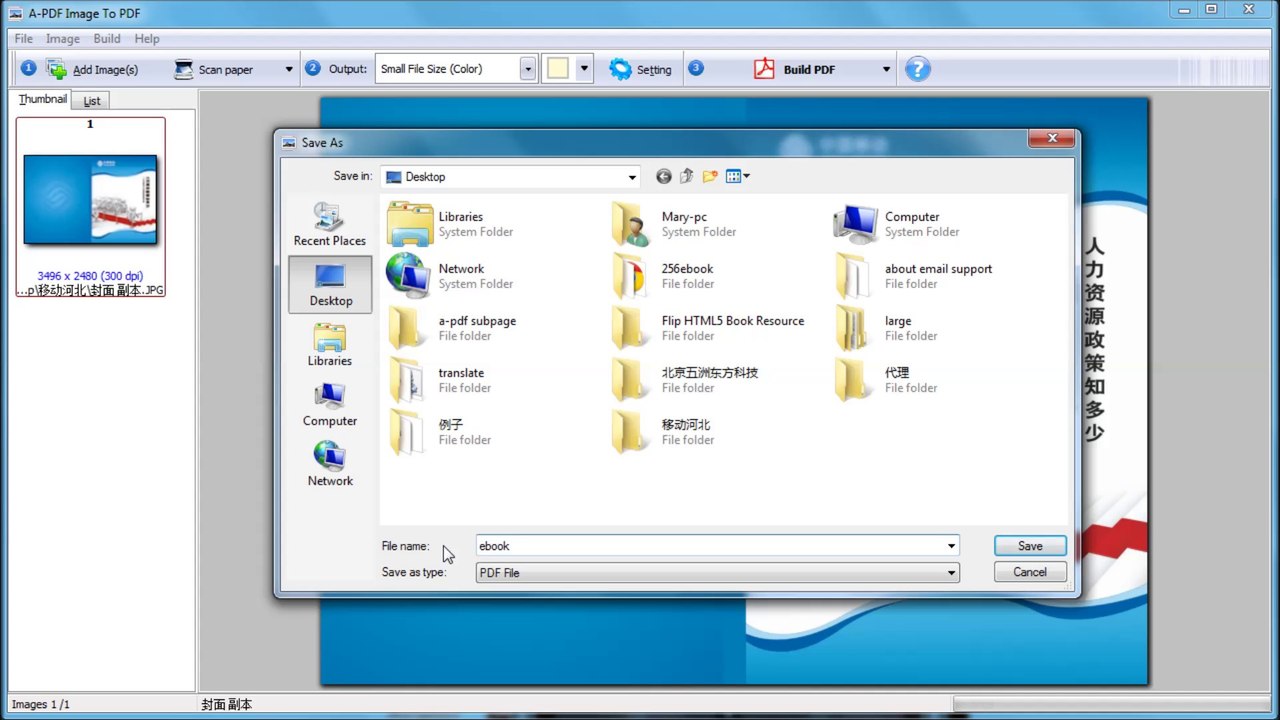
Task: Click the progress bar in status bar
Action: [1113, 704]
